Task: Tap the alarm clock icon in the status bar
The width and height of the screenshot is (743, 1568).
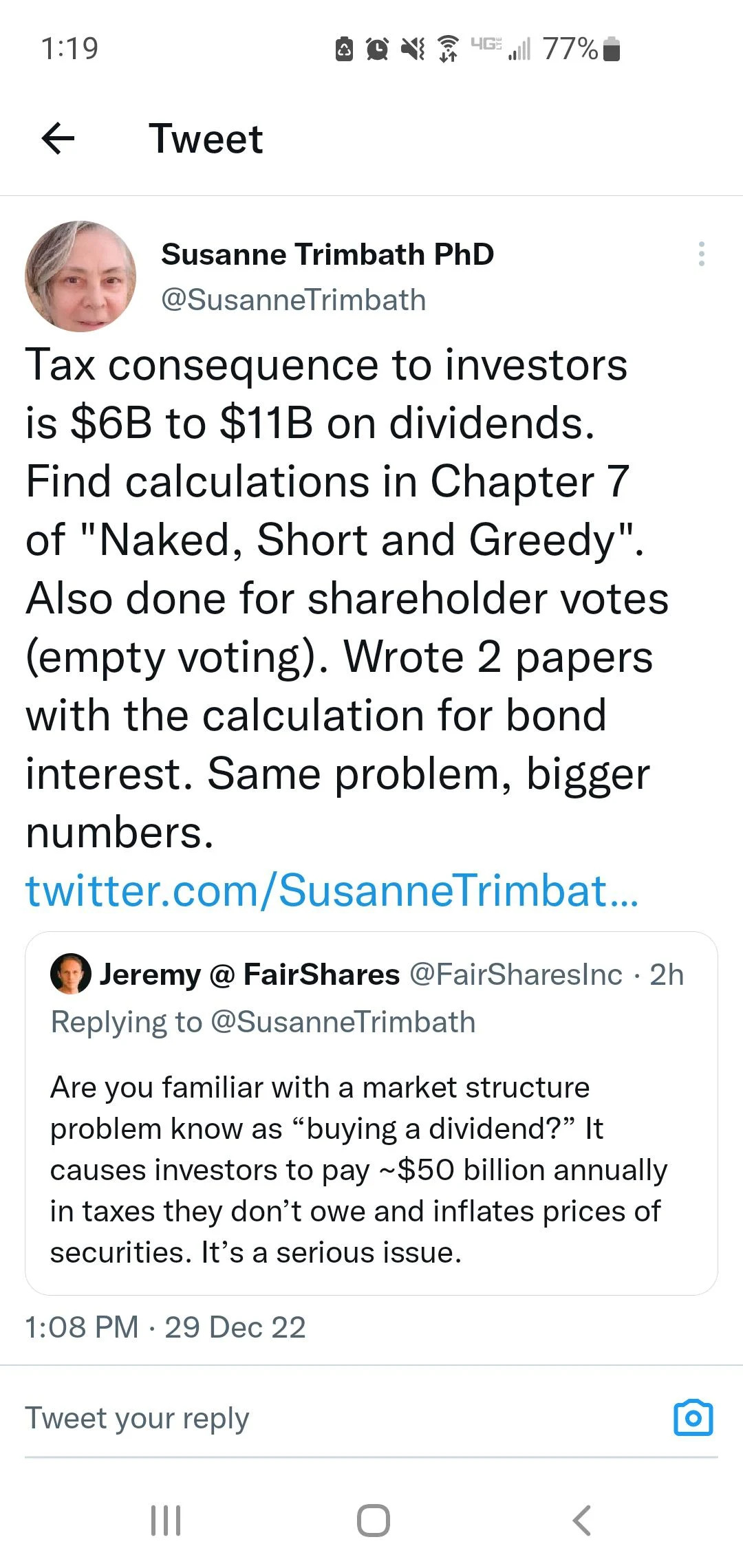Action: (377, 49)
